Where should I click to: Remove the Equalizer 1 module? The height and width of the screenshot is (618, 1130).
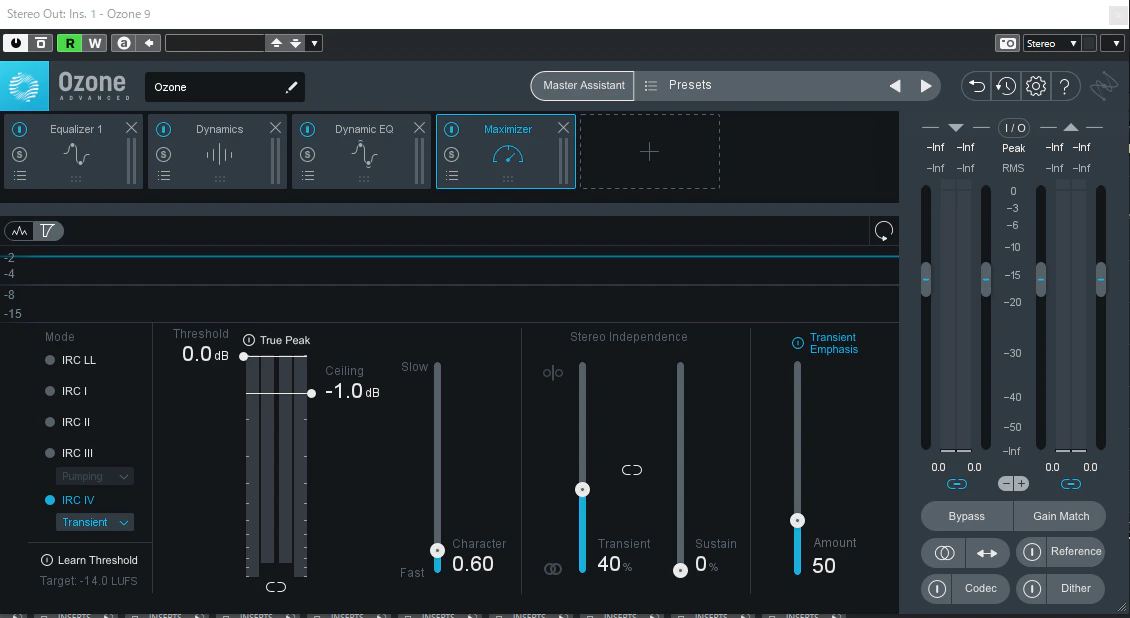point(131,127)
